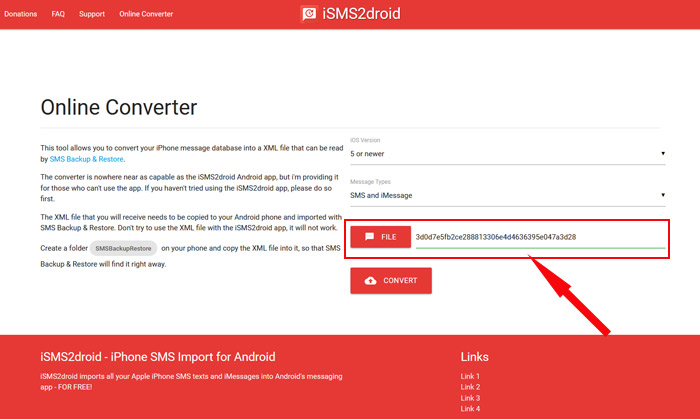Expand the Message Types dropdown
Viewport: 700px width, 419px height.
tap(508, 195)
